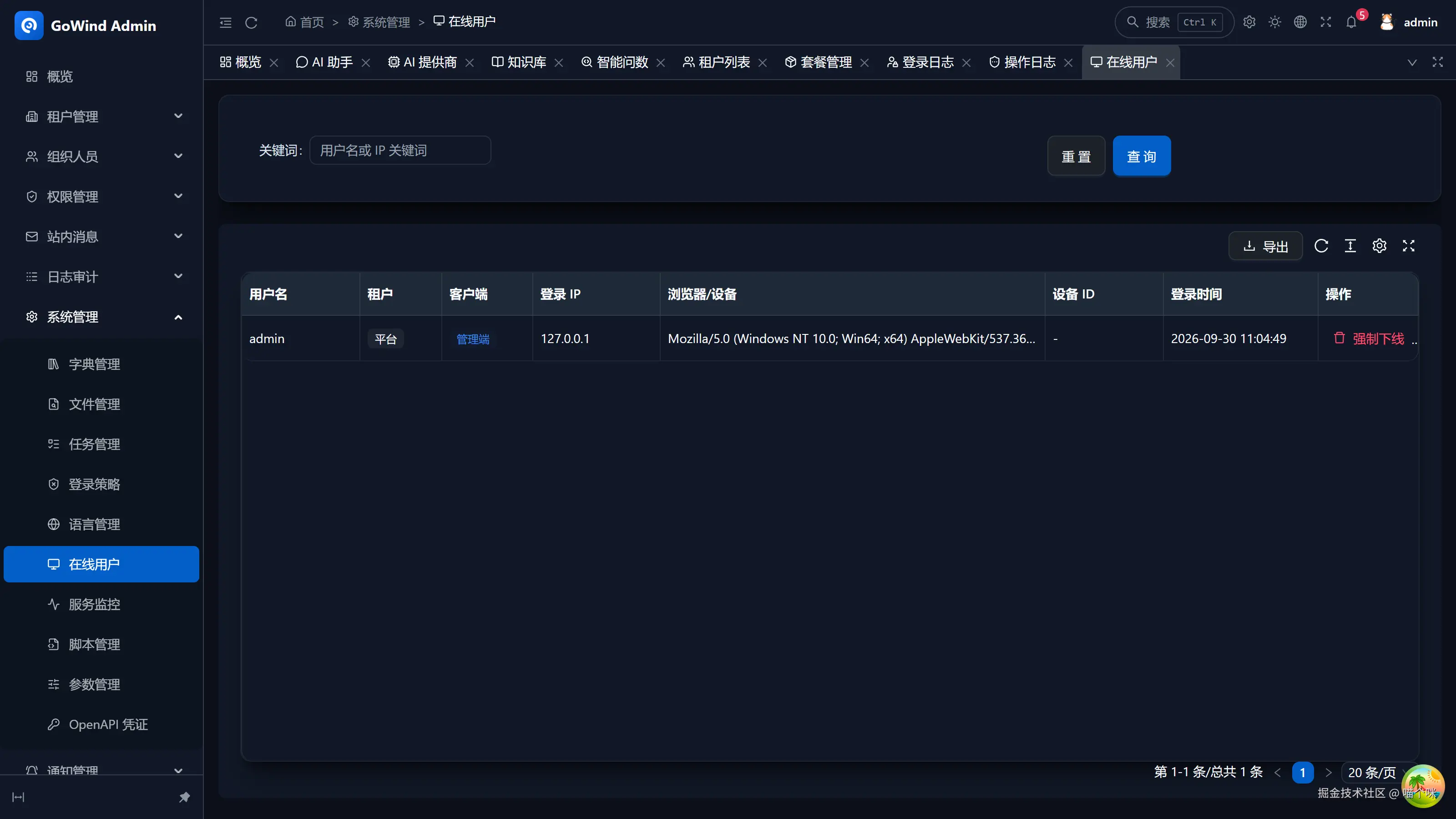Toggle the light/dark theme sun icon
The height and width of the screenshot is (819, 1456).
tap(1274, 22)
